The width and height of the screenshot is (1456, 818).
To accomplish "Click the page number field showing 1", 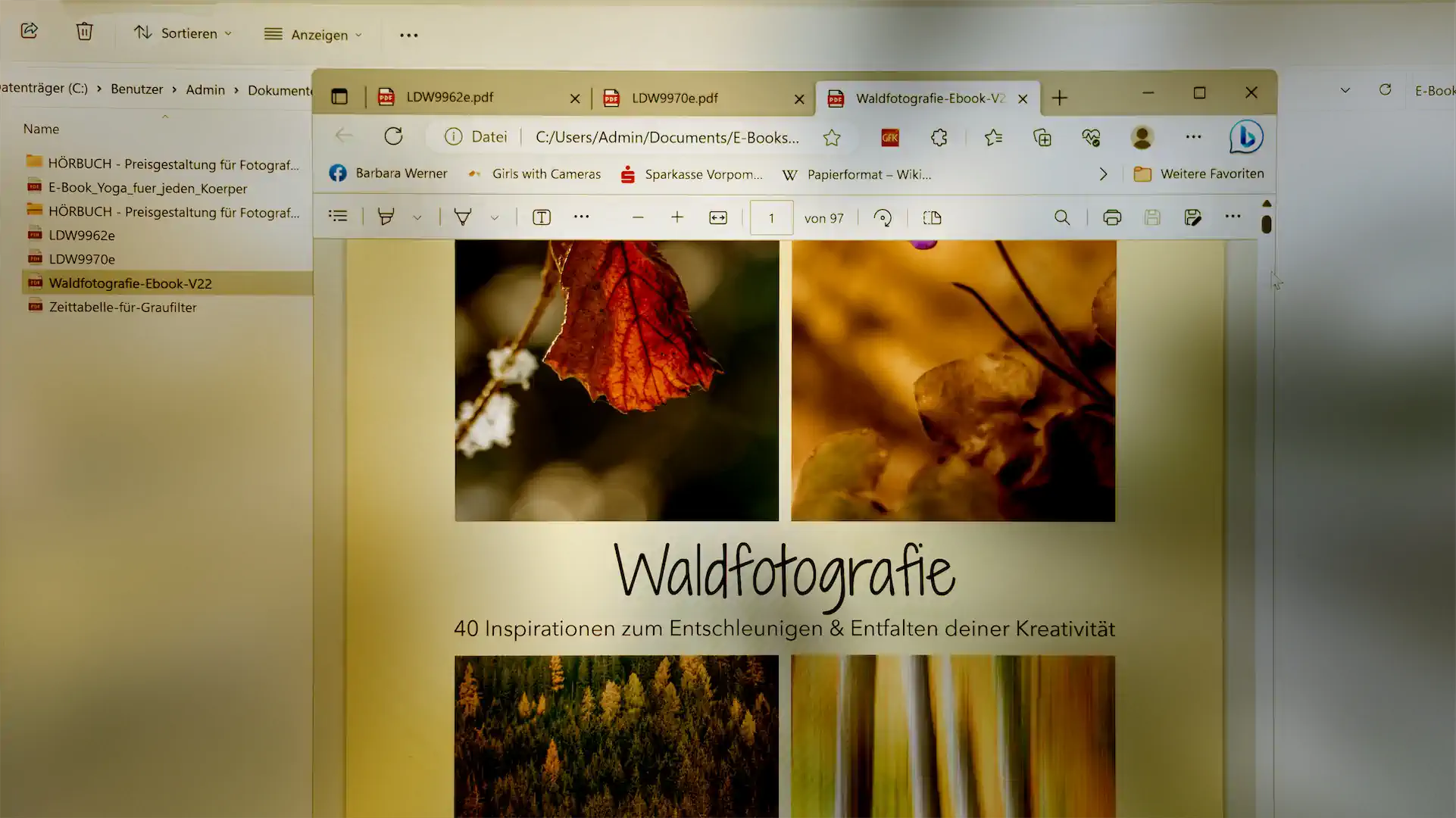I will (x=771, y=218).
